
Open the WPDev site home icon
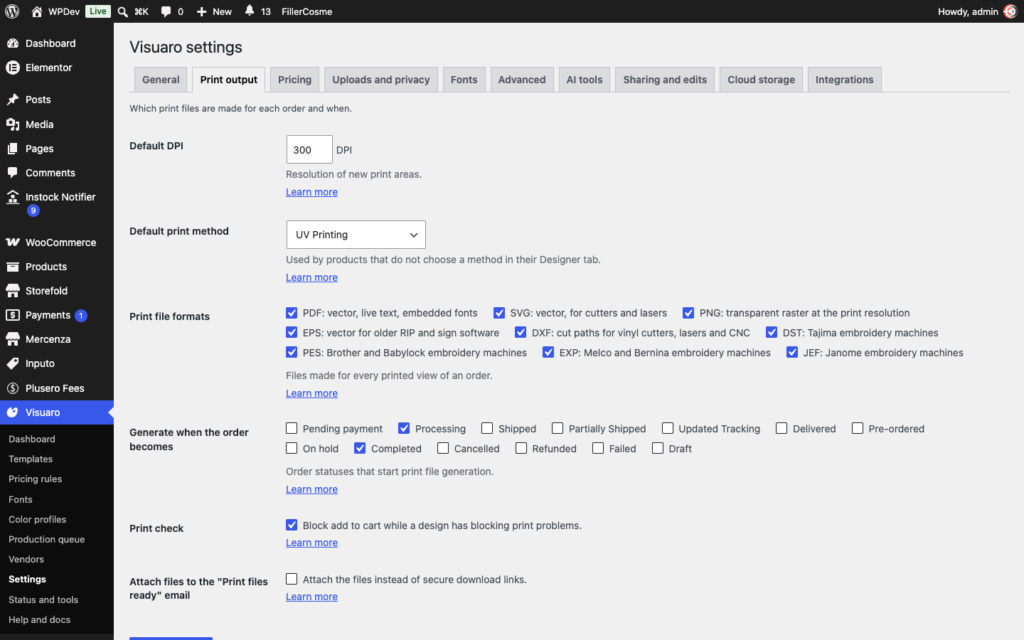point(37,11)
